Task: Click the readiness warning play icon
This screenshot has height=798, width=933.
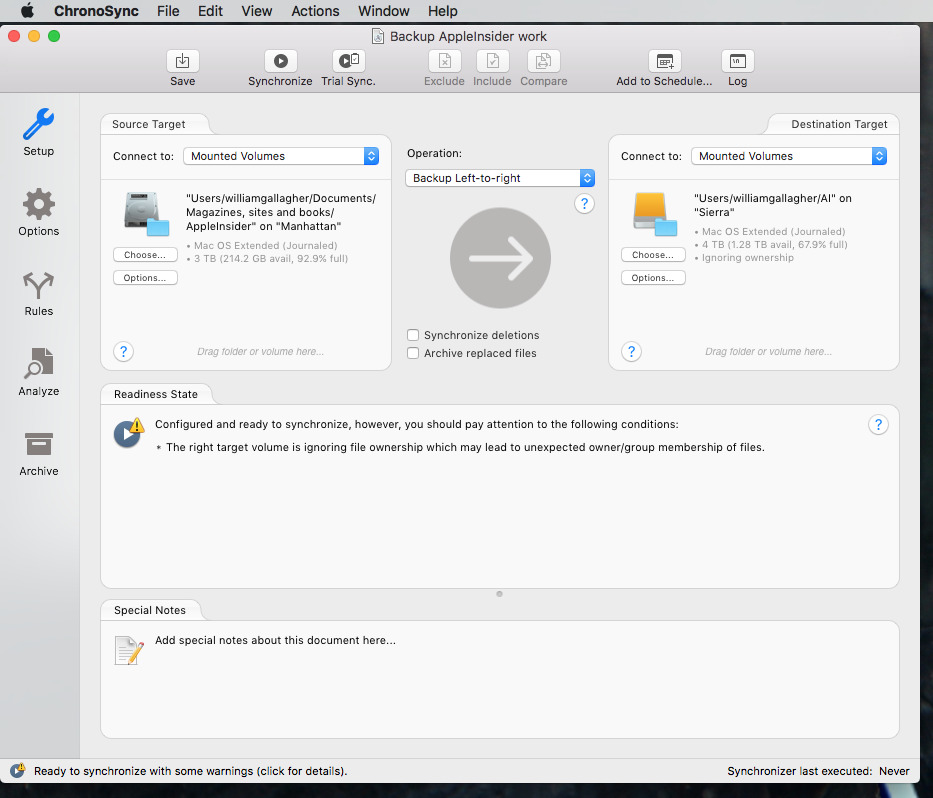Action: coord(129,433)
